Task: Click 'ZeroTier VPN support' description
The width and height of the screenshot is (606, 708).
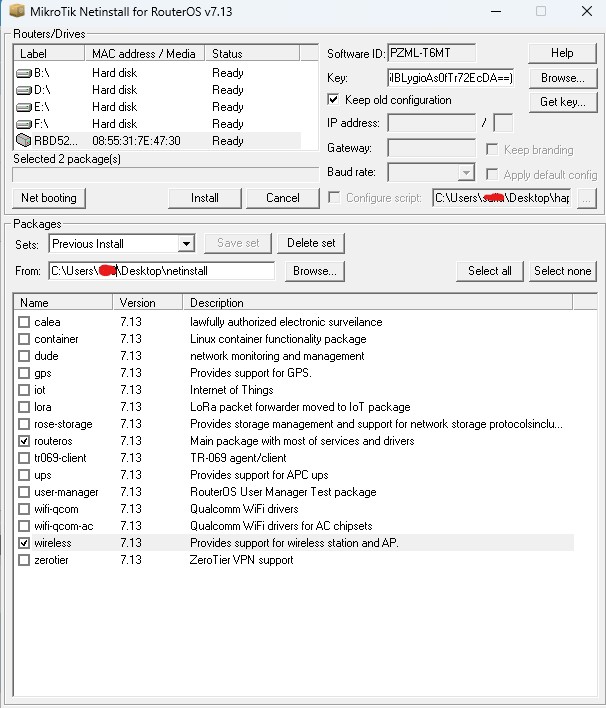Action: (242, 560)
